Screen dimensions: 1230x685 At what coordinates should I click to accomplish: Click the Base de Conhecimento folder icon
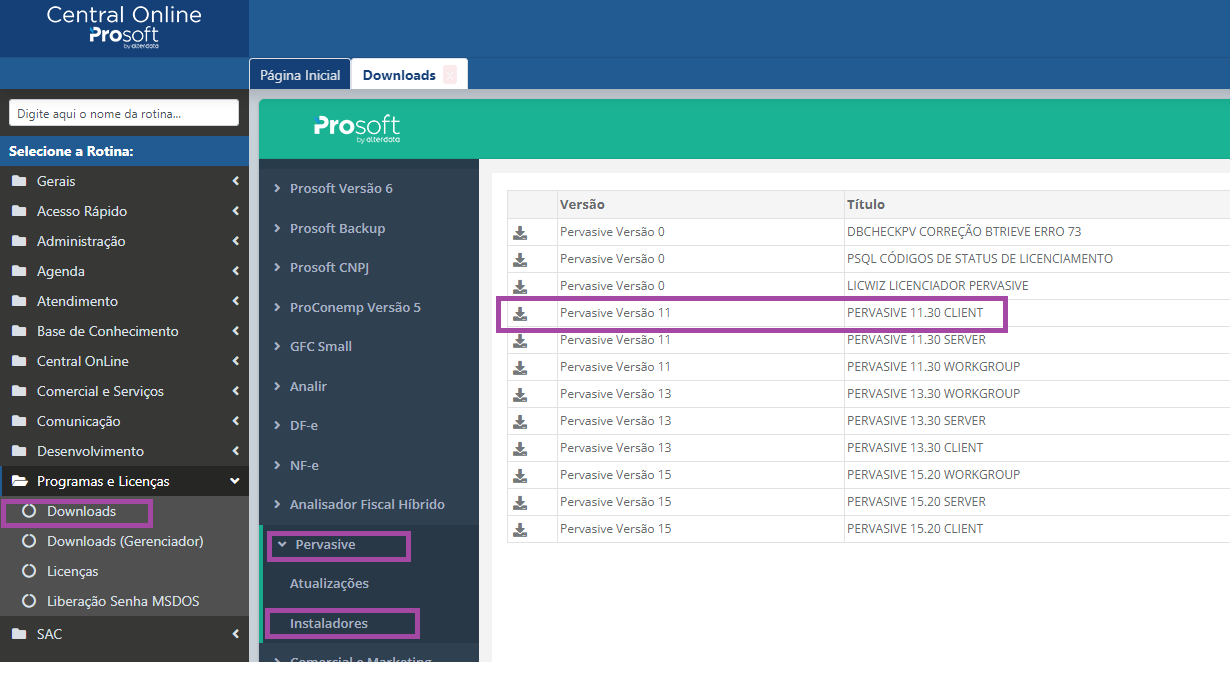point(19,331)
